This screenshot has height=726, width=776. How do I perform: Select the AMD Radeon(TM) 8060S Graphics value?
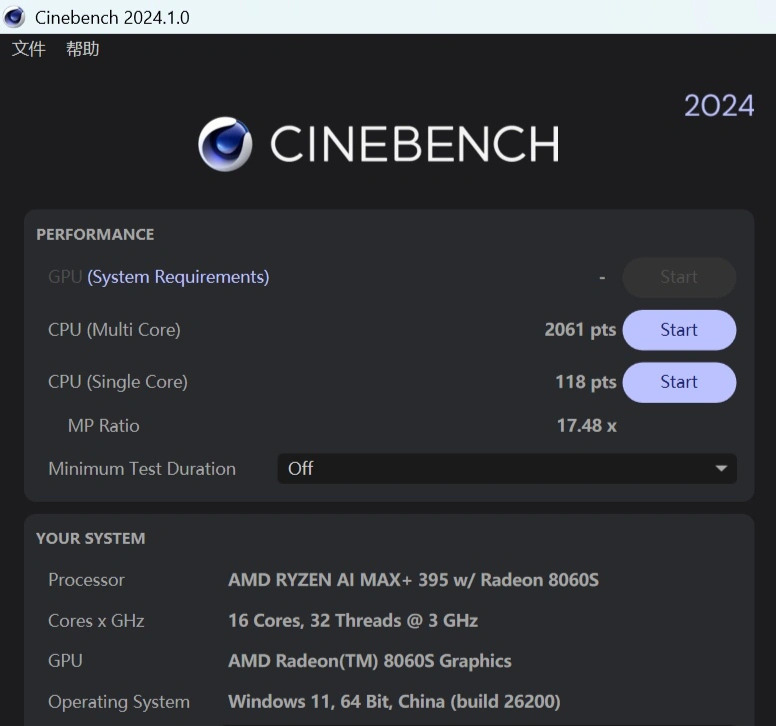point(370,661)
